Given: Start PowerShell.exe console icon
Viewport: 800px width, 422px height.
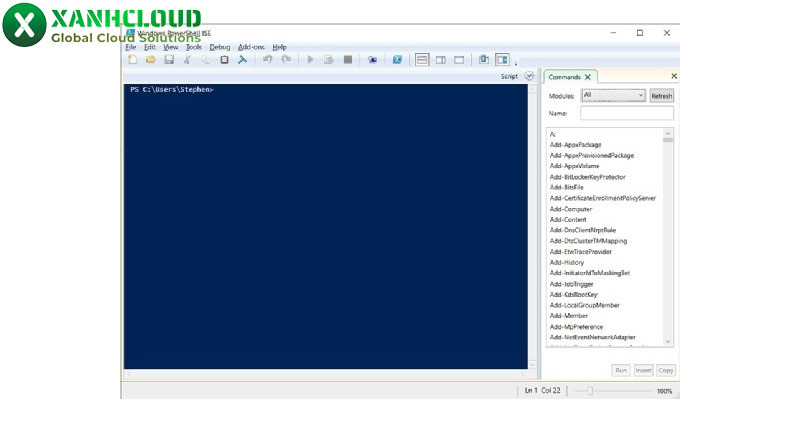Looking at the screenshot, I should pyautogui.click(x=397, y=60).
